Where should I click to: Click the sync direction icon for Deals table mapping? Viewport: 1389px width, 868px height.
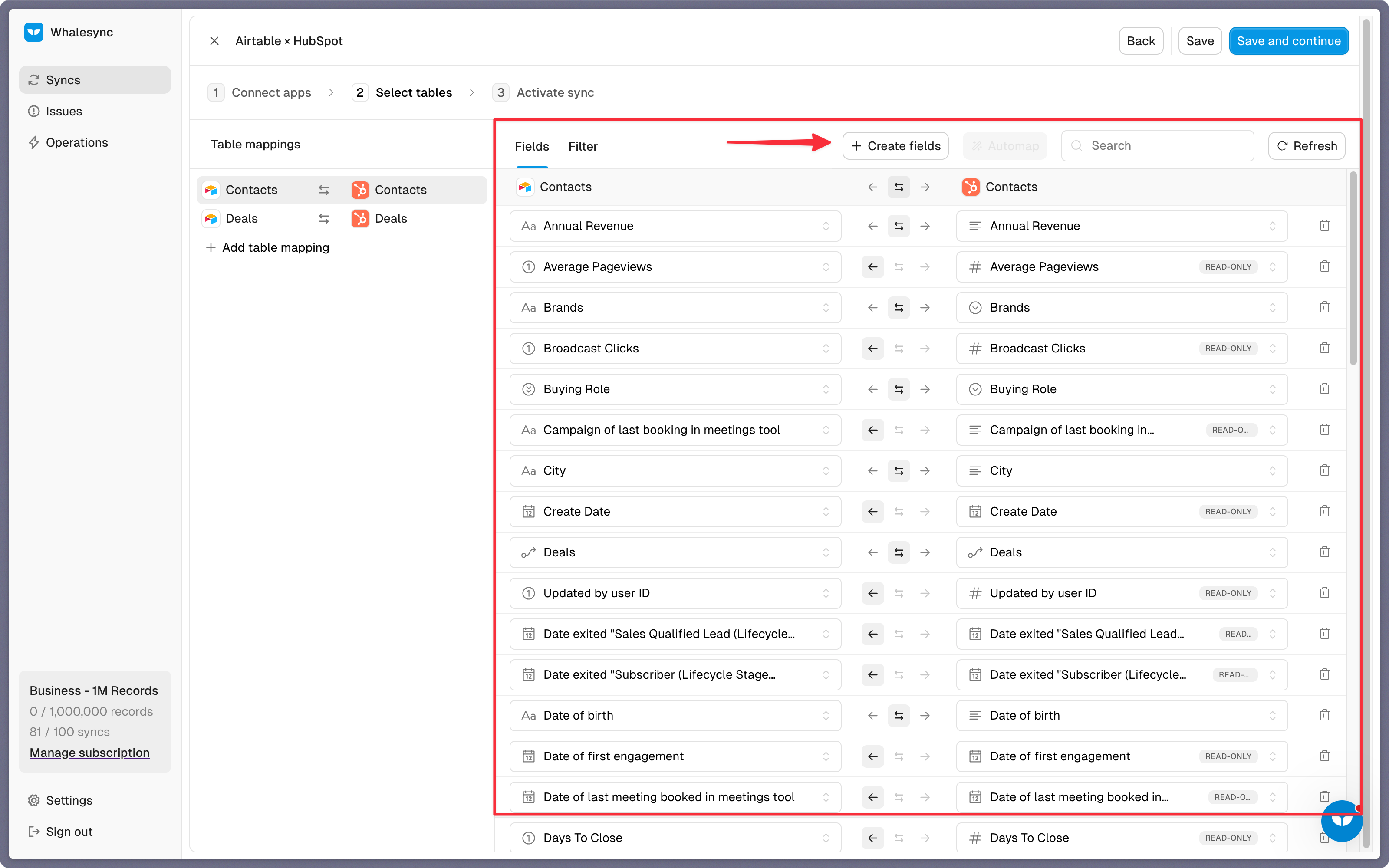(324, 219)
